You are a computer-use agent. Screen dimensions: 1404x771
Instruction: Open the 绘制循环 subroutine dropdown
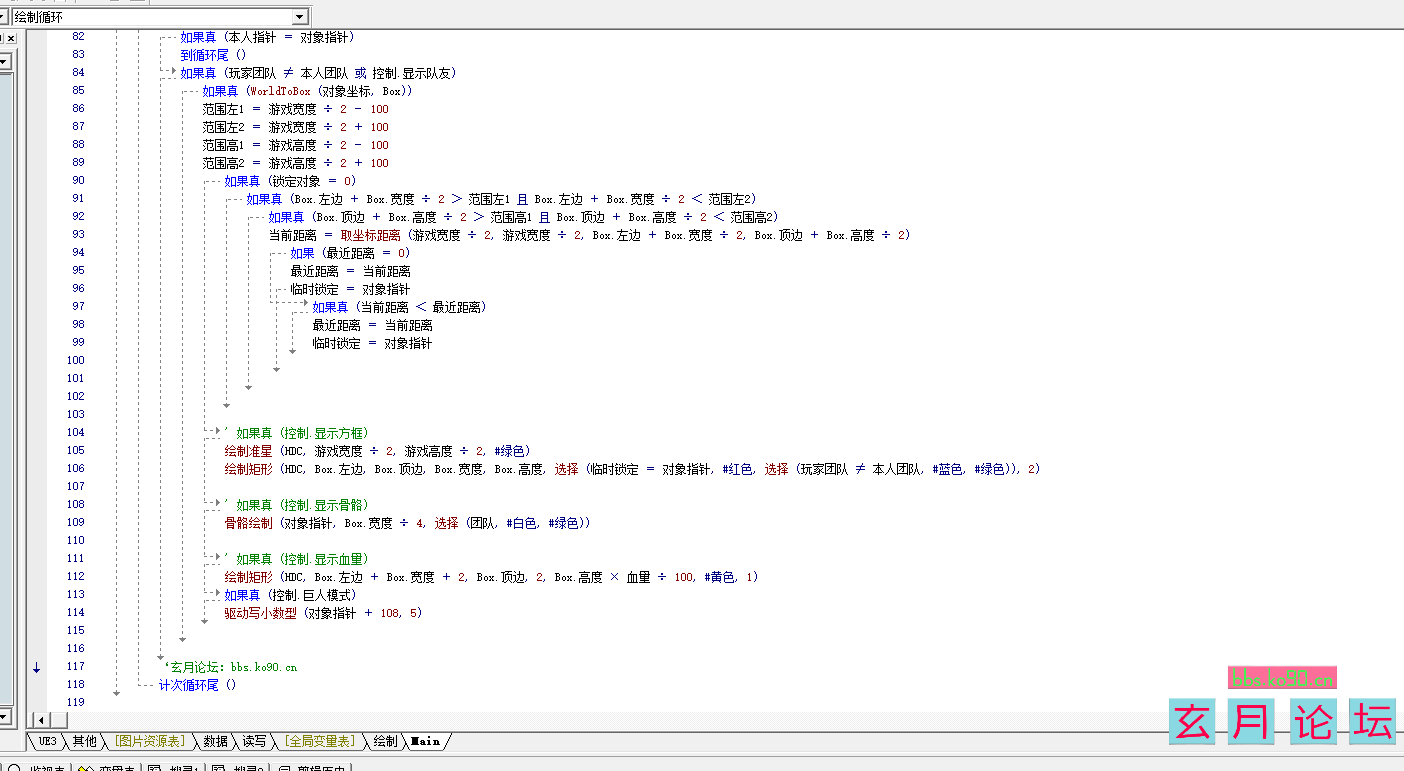tap(299, 17)
